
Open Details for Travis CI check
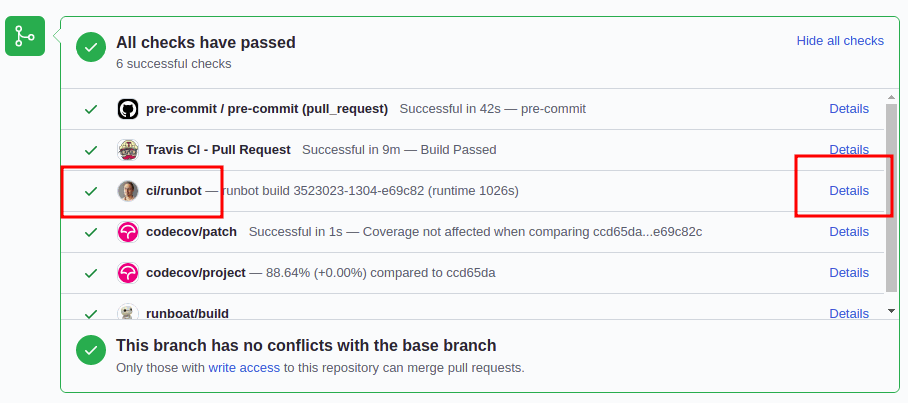[849, 149]
